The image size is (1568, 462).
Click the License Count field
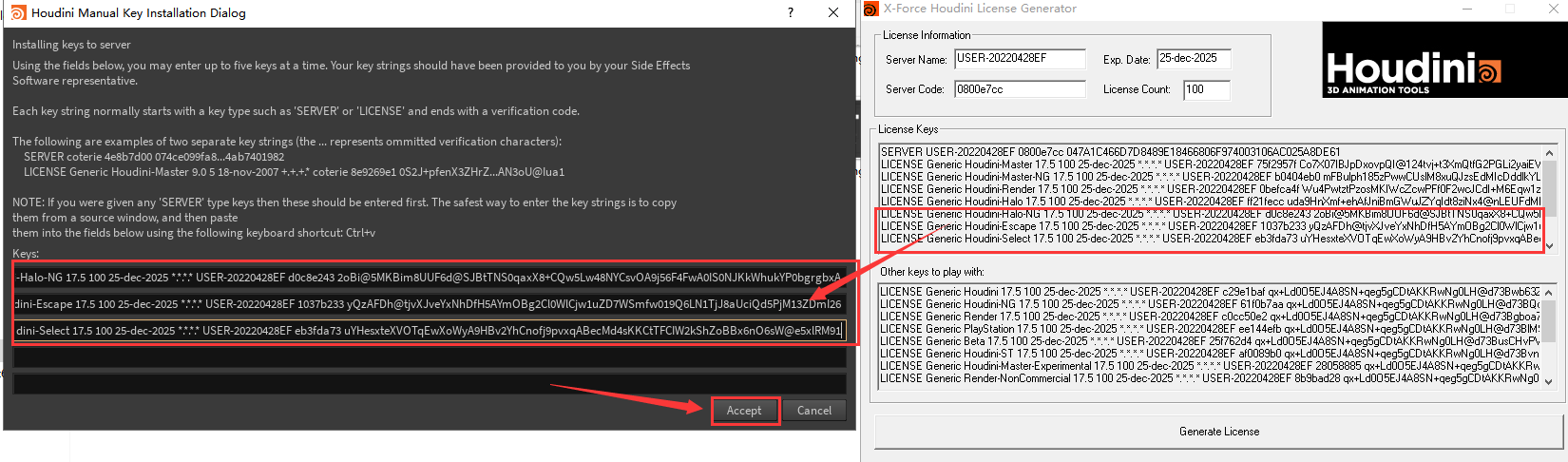click(x=1206, y=89)
